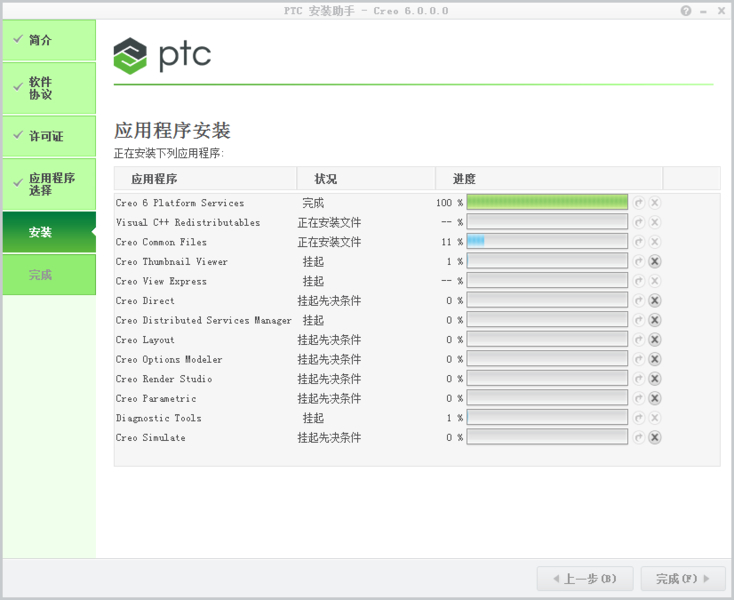Click the cancel X icon for Visual C++ Redistributables
734x600 pixels.
(x=655, y=222)
